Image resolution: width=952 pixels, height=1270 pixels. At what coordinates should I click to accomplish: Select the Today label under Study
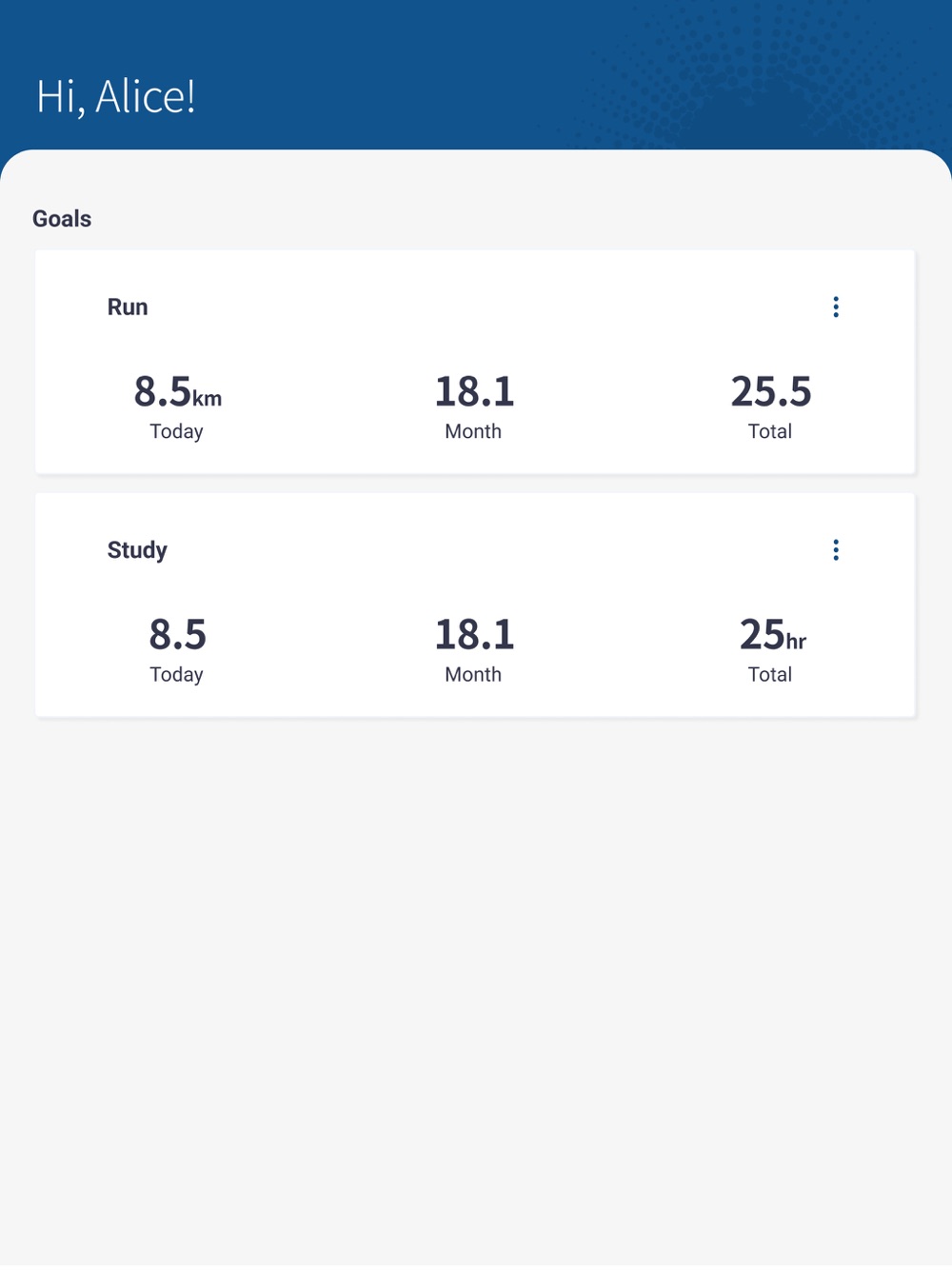tap(176, 674)
